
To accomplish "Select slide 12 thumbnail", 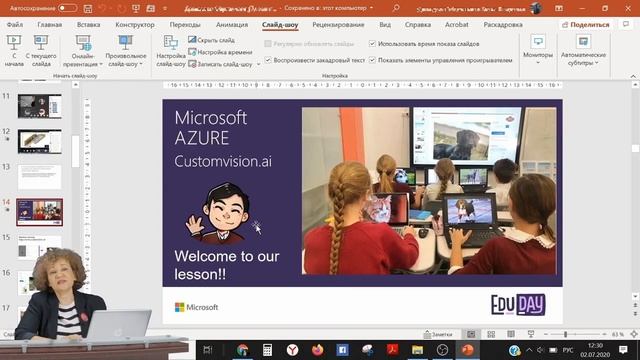I will click(x=40, y=141).
